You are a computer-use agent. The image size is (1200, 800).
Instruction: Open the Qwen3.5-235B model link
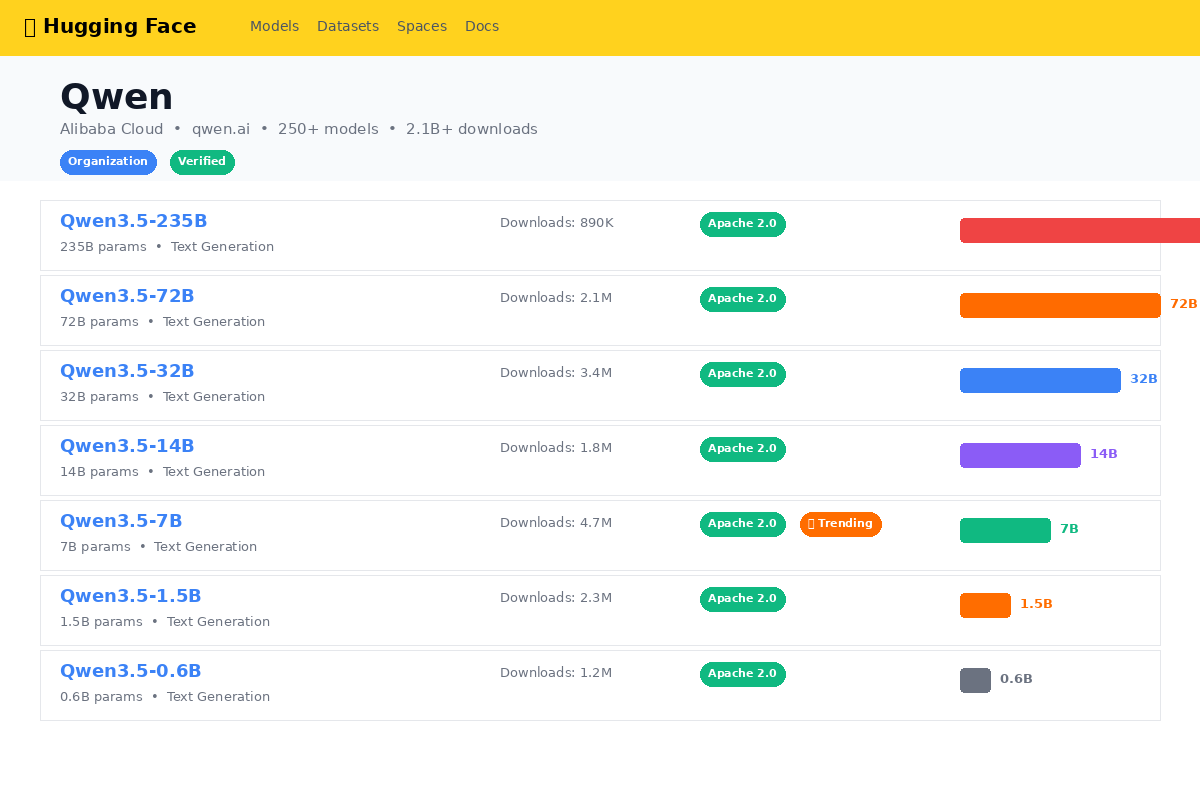(133, 222)
